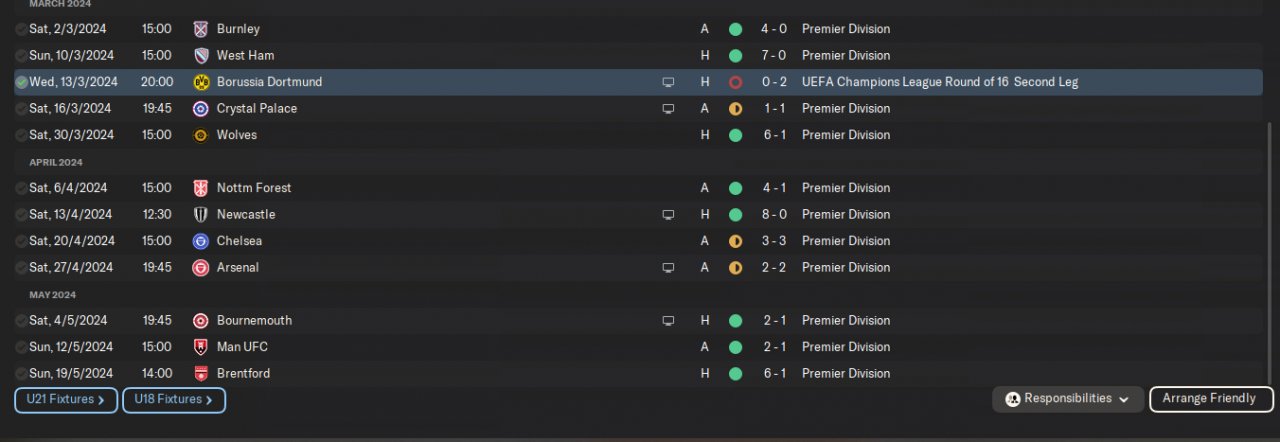This screenshot has width=1280, height=442.
Task: Click the Crystal Palace club crest
Action: (201, 108)
